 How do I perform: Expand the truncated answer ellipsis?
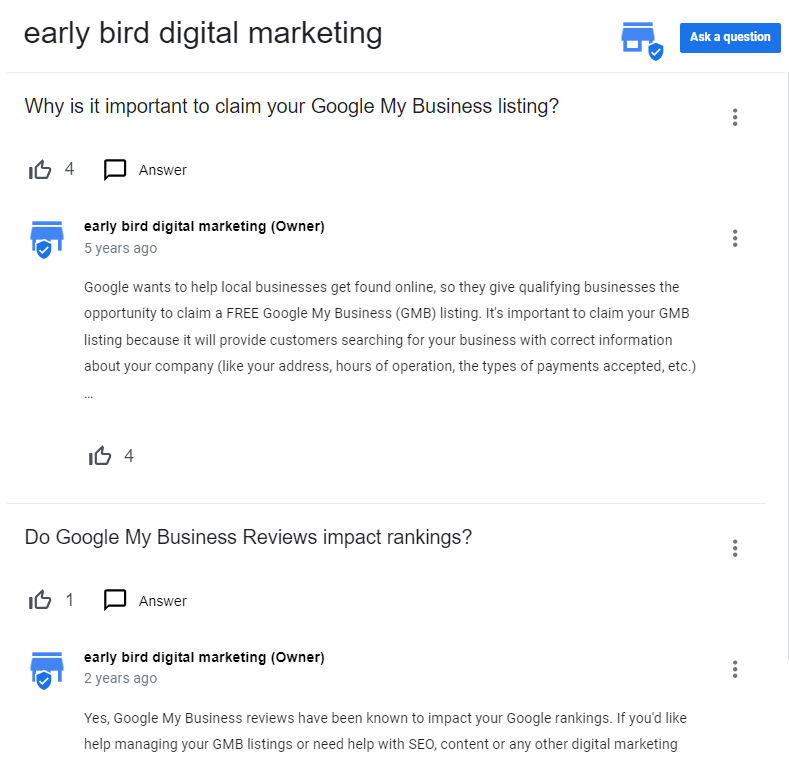[89, 394]
